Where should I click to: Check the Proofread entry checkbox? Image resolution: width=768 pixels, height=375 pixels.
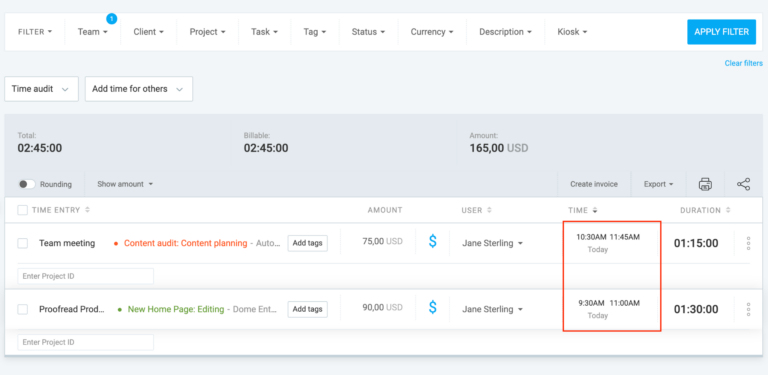point(23,309)
